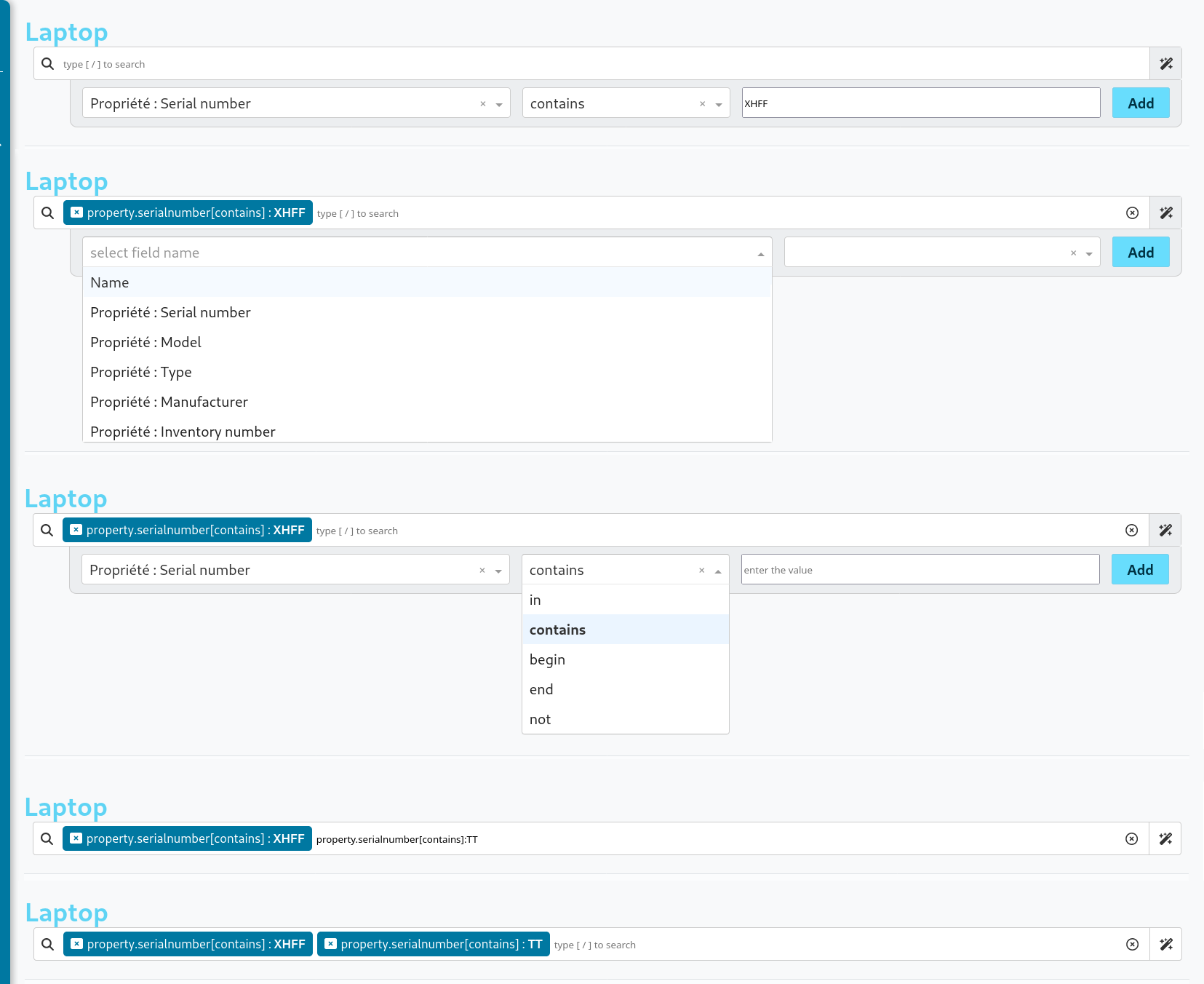
Task: Click Add button beside 'enter the value' field
Action: [1139, 570]
